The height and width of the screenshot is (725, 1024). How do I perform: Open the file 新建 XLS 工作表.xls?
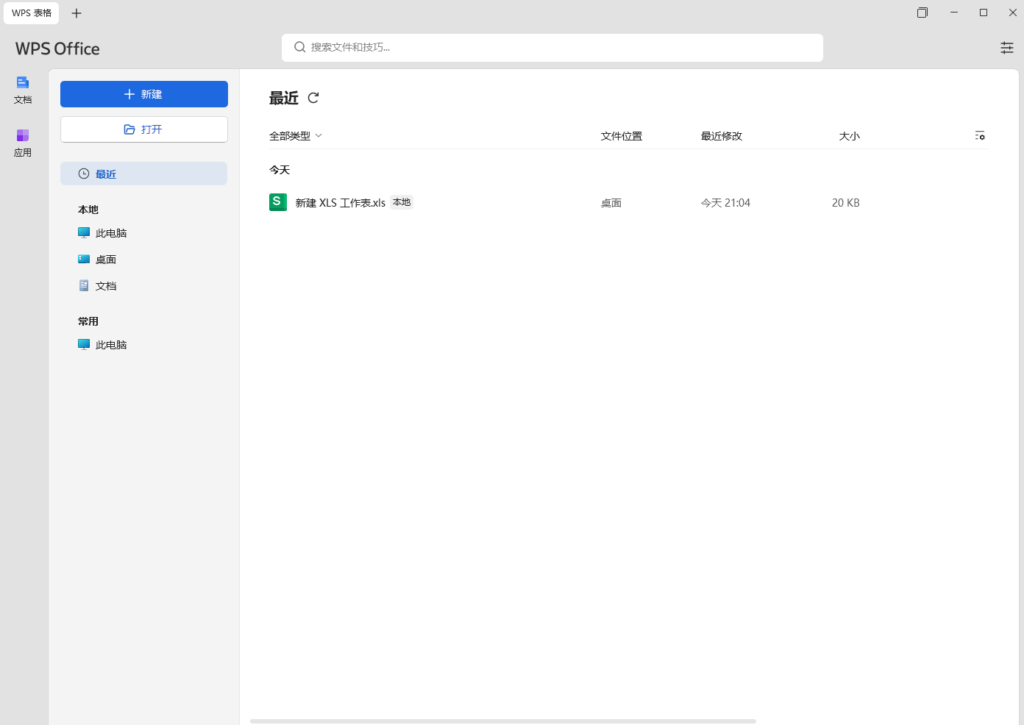tap(340, 203)
